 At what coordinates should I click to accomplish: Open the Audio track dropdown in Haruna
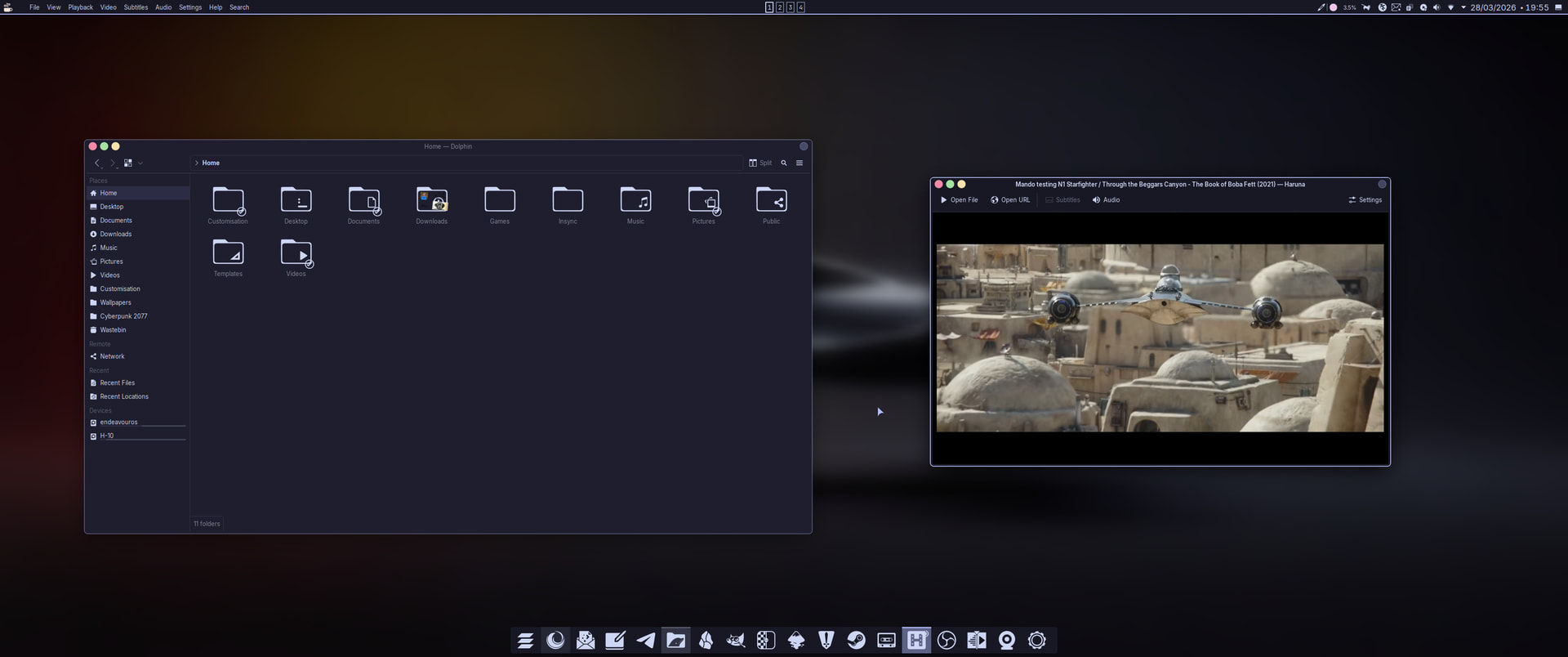tap(1106, 200)
